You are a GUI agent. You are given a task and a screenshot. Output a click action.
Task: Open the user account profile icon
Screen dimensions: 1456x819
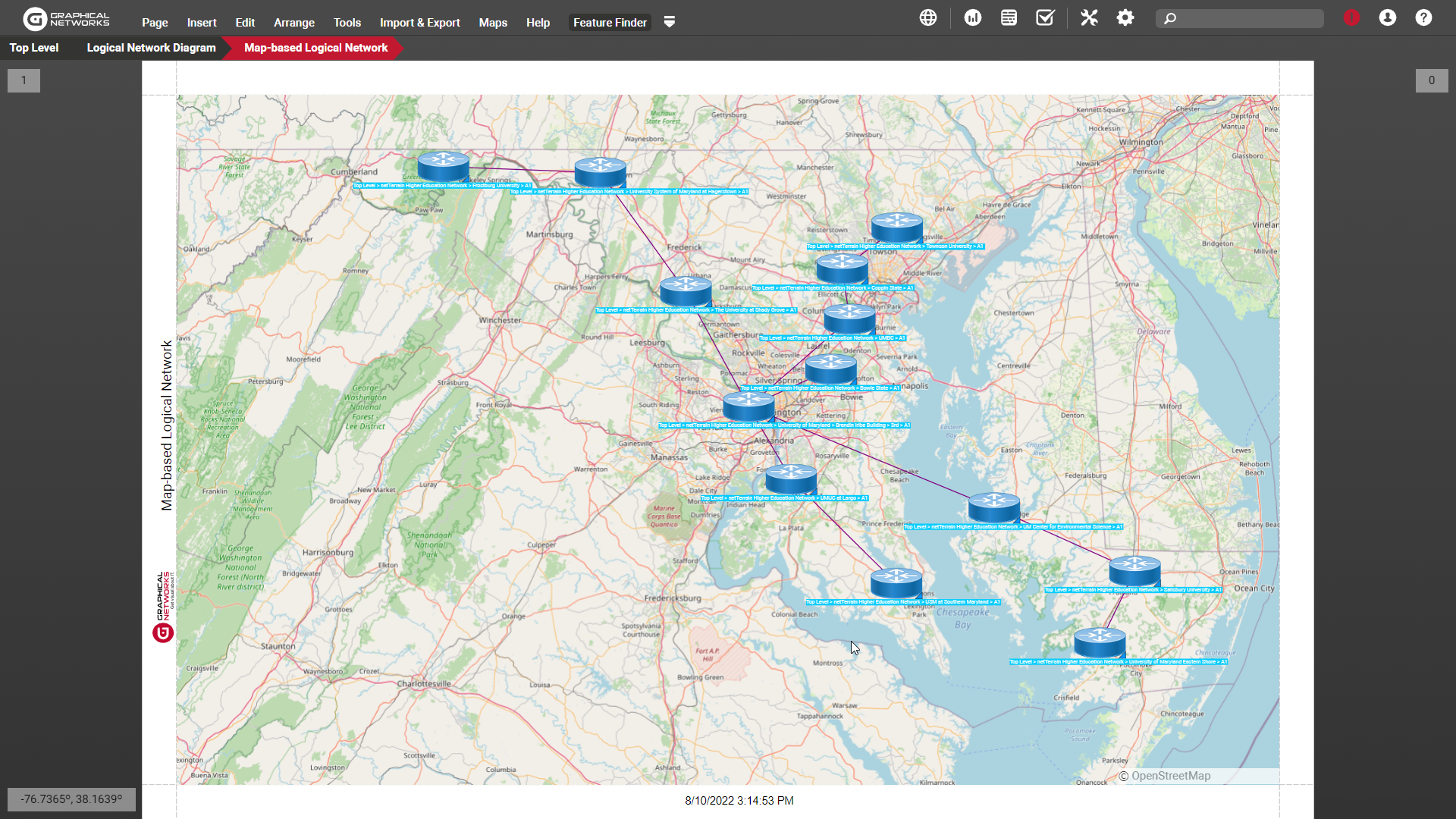(x=1388, y=17)
